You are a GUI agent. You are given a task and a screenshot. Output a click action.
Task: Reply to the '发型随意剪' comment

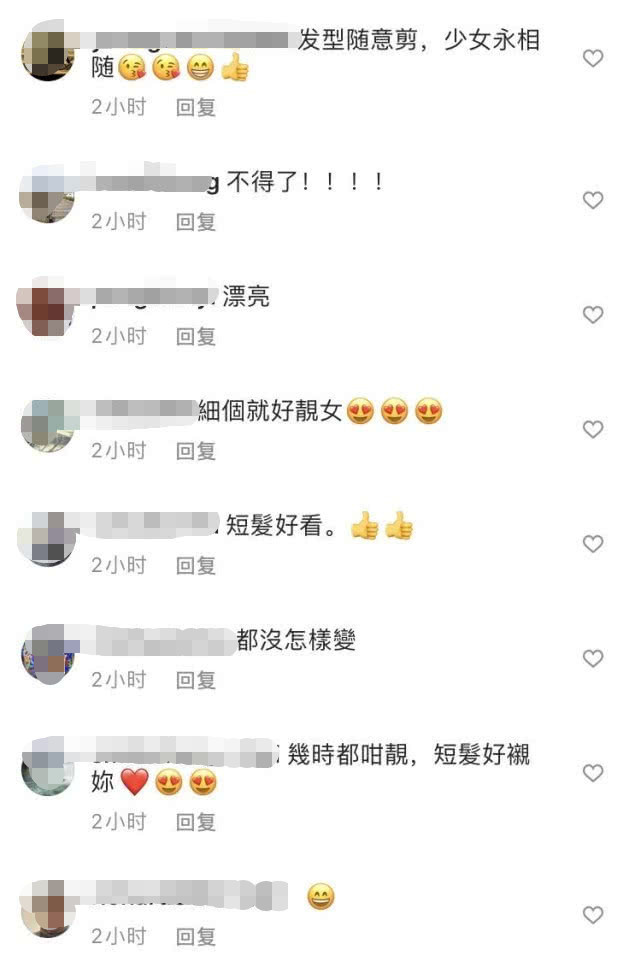coord(196,107)
